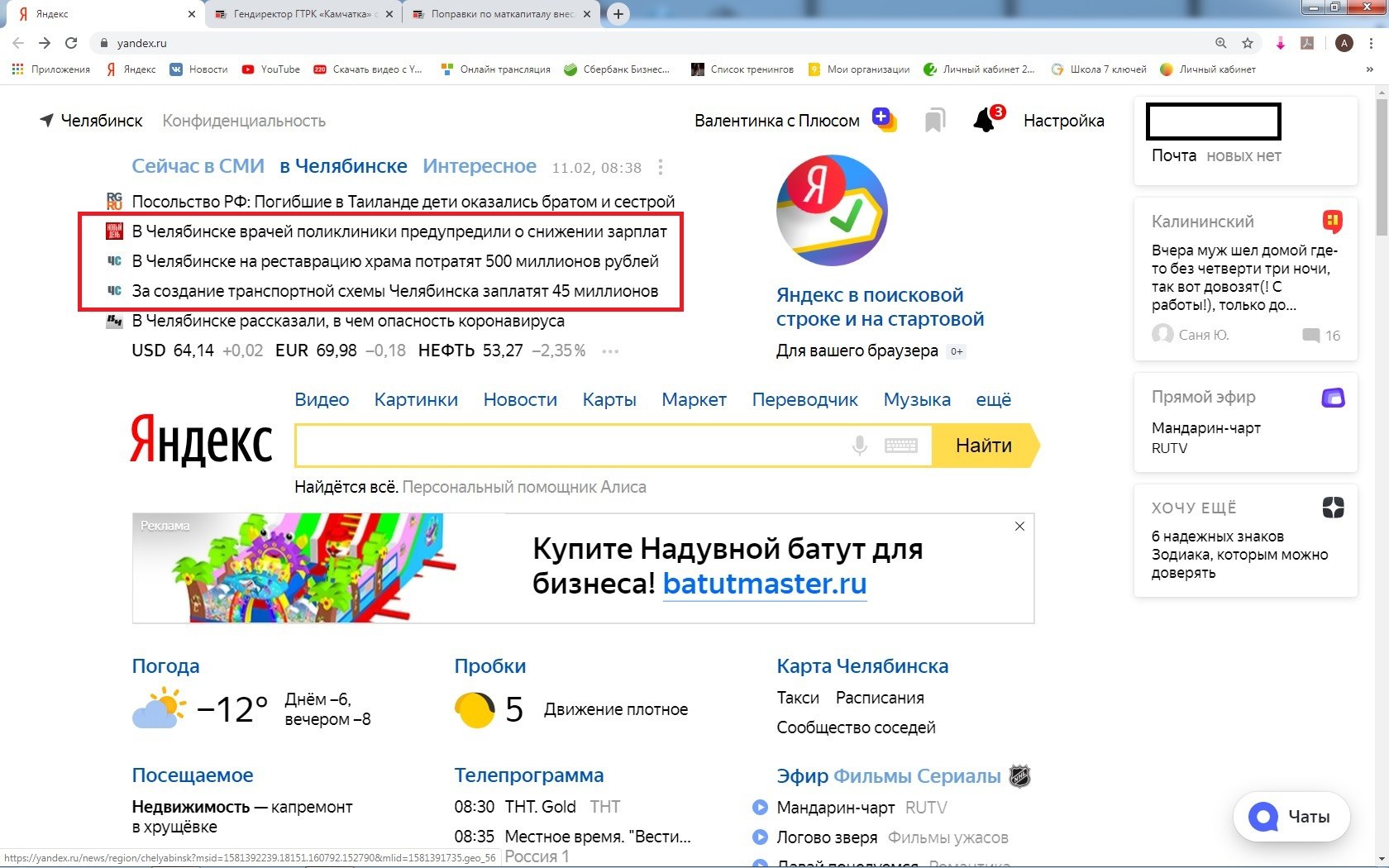Open the profile avatar A icon
1389x868 pixels.
tap(1344, 43)
